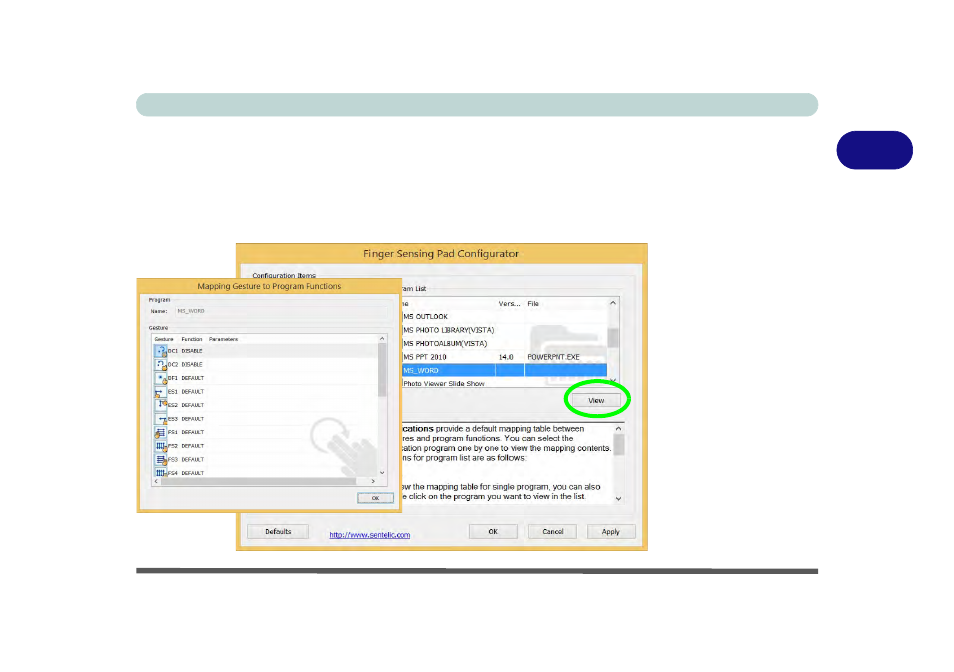This screenshot has height=672, width=954.
Task: Click the FS1 gesture icon
Action: coord(161,432)
